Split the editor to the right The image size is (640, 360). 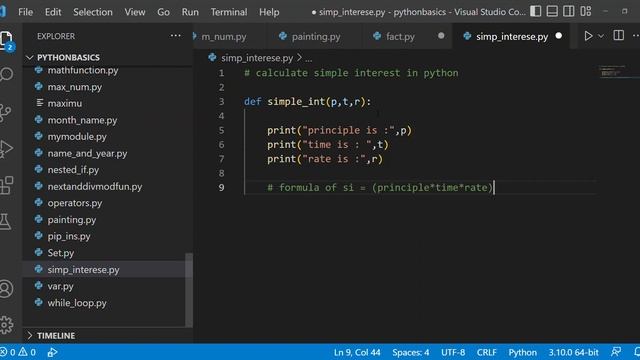(x=618, y=36)
